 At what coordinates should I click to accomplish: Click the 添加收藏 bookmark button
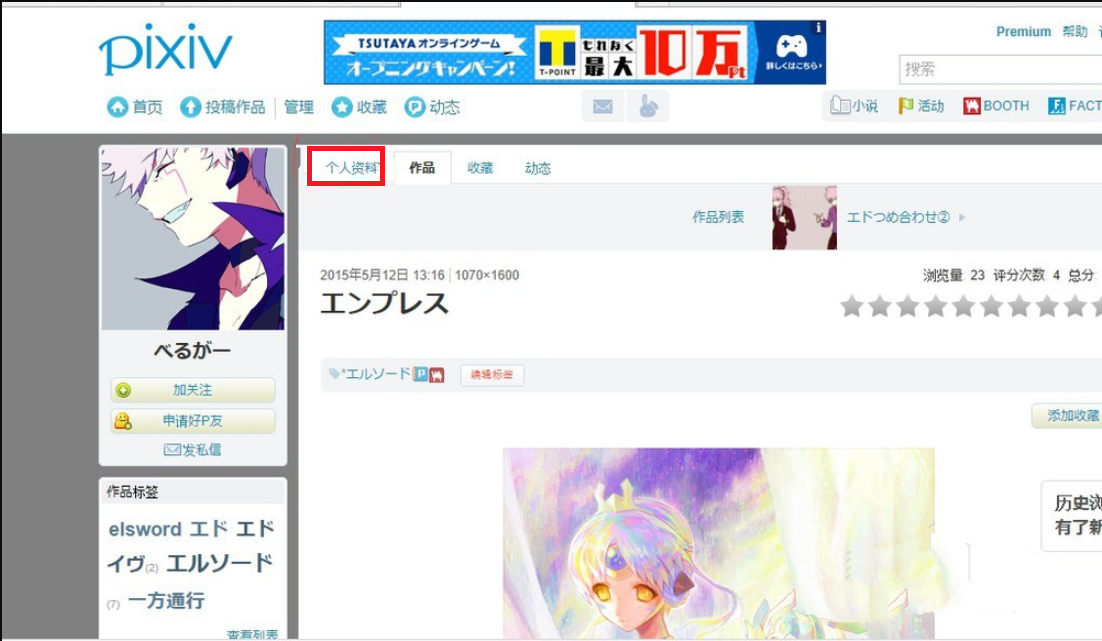click(1069, 416)
